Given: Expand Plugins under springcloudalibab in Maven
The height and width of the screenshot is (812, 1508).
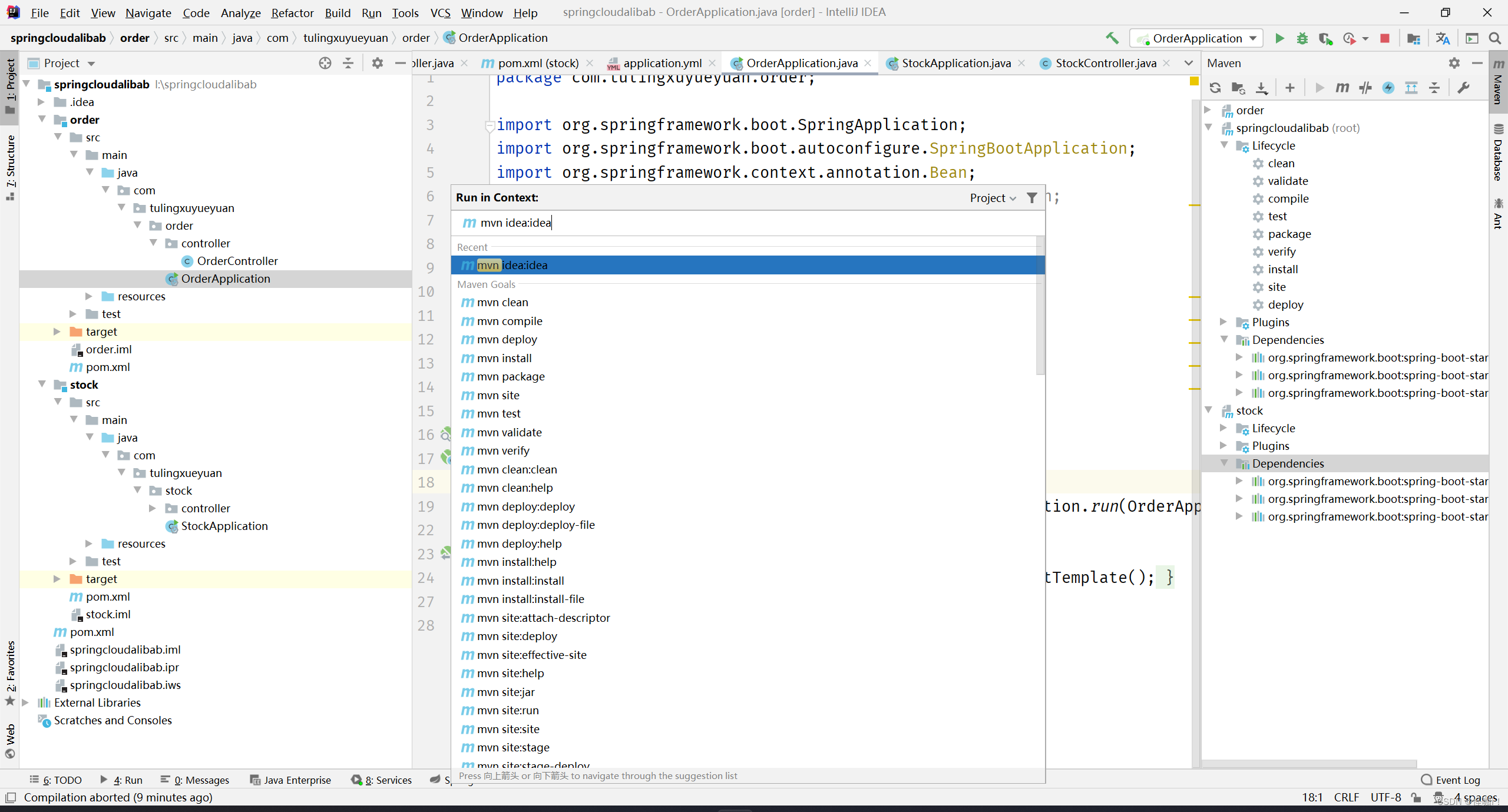Looking at the screenshot, I should (x=1223, y=322).
